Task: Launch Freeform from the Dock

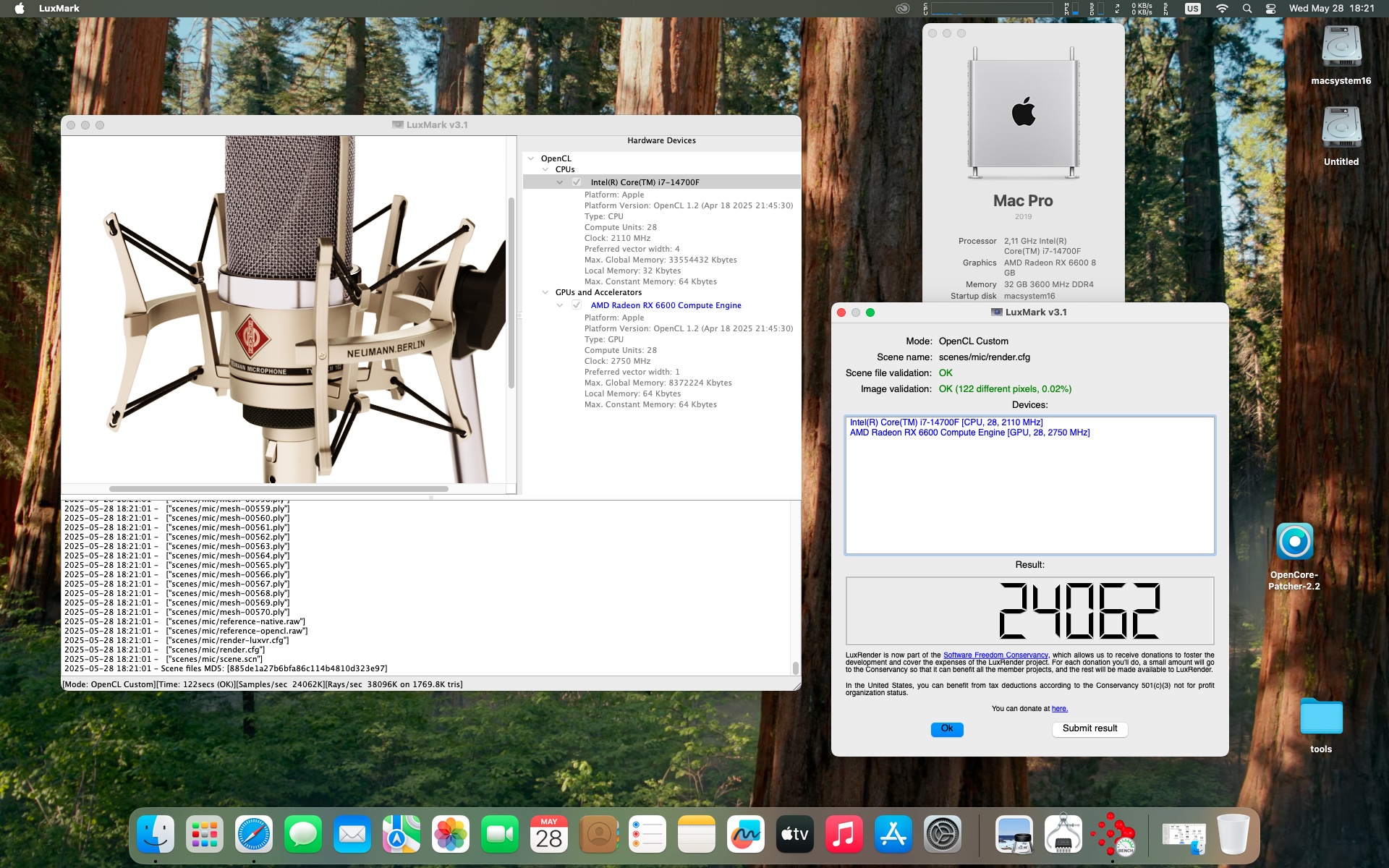Action: point(746,835)
